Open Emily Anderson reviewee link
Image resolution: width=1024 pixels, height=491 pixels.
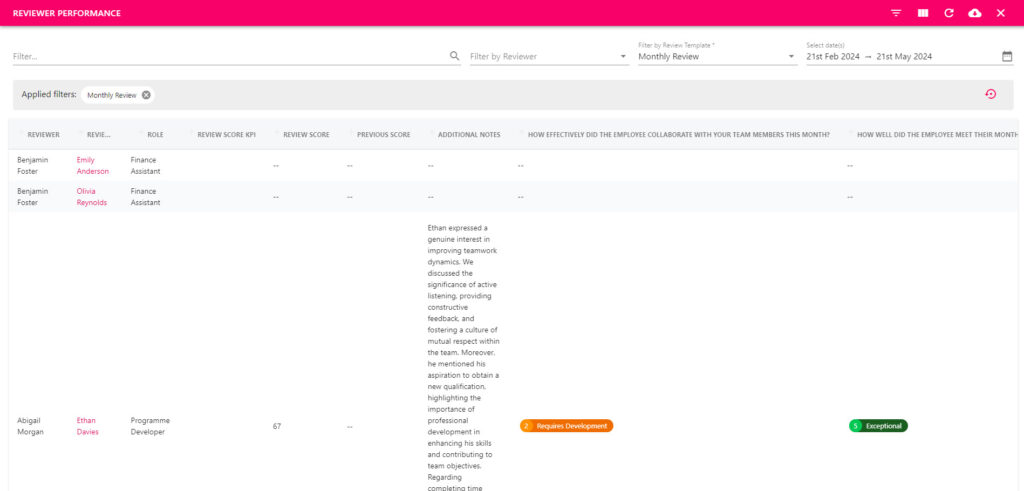(92, 165)
